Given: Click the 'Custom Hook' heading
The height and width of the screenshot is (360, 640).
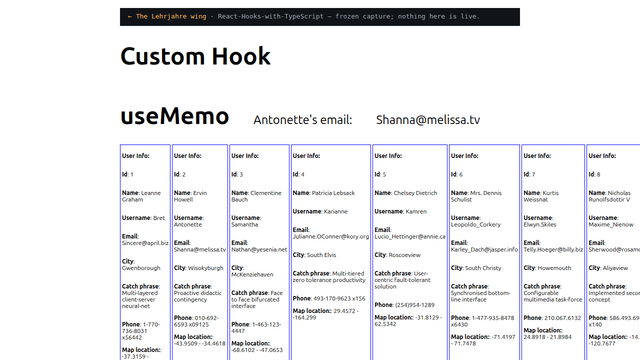Looking at the screenshot, I should coord(195,56).
